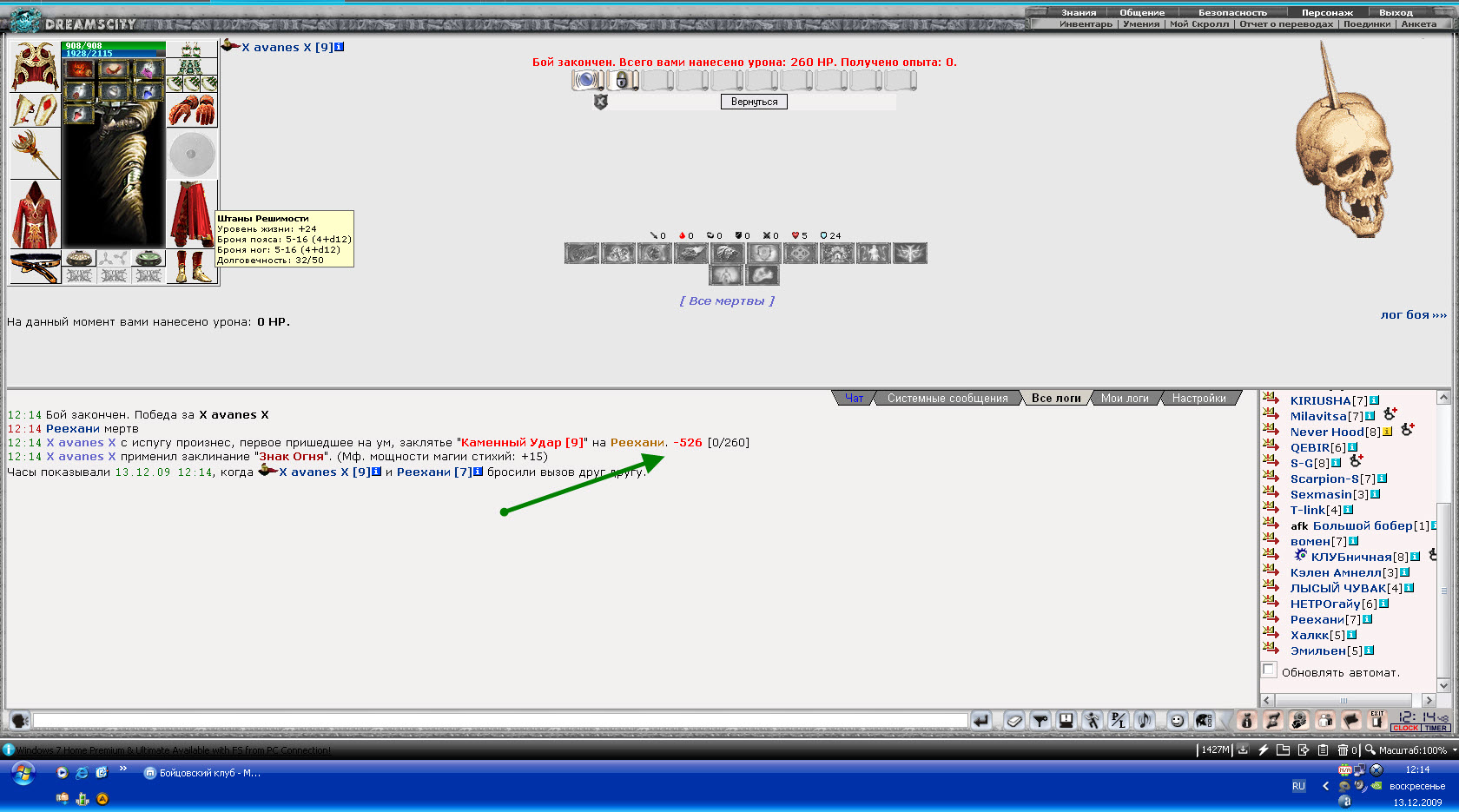
Task: Click the eraser clear-chat icon
Action: click(x=1013, y=720)
